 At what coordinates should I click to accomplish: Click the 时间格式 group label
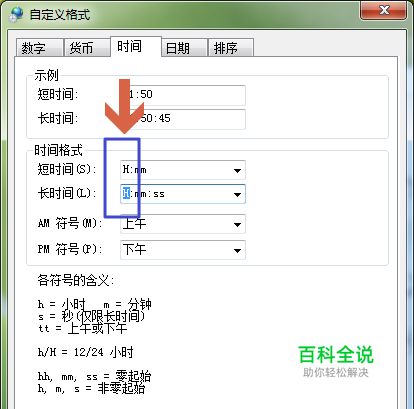(59, 150)
